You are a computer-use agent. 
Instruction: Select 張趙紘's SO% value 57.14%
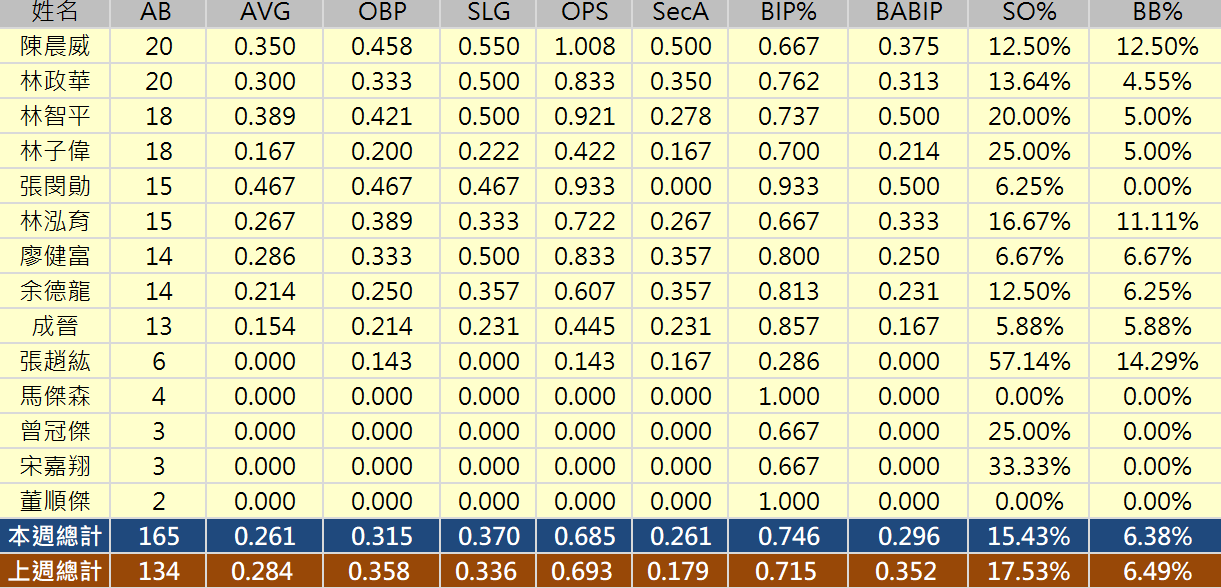click(1029, 361)
